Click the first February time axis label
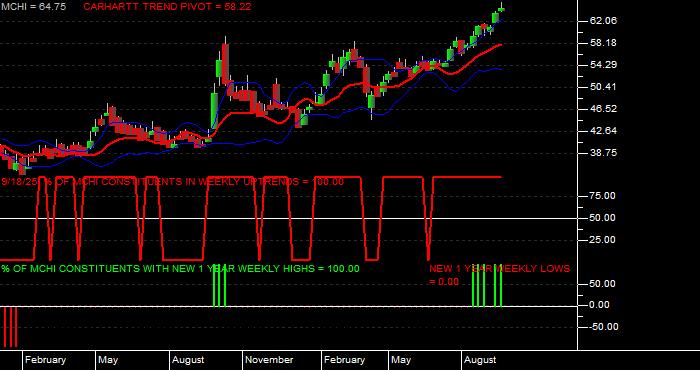The width and height of the screenshot is (700, 370). click(45, 360)
